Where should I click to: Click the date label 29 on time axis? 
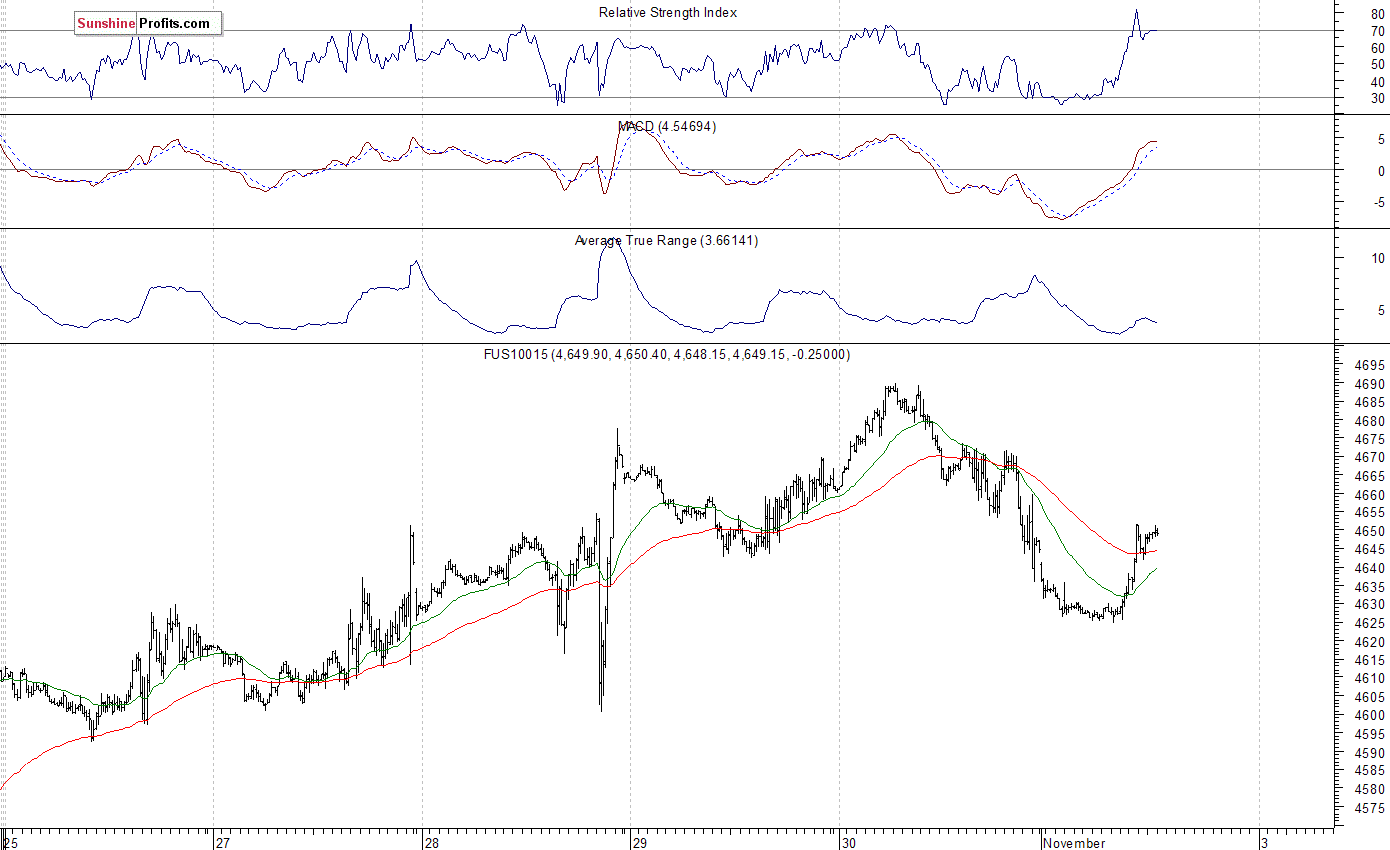point(641,843)
